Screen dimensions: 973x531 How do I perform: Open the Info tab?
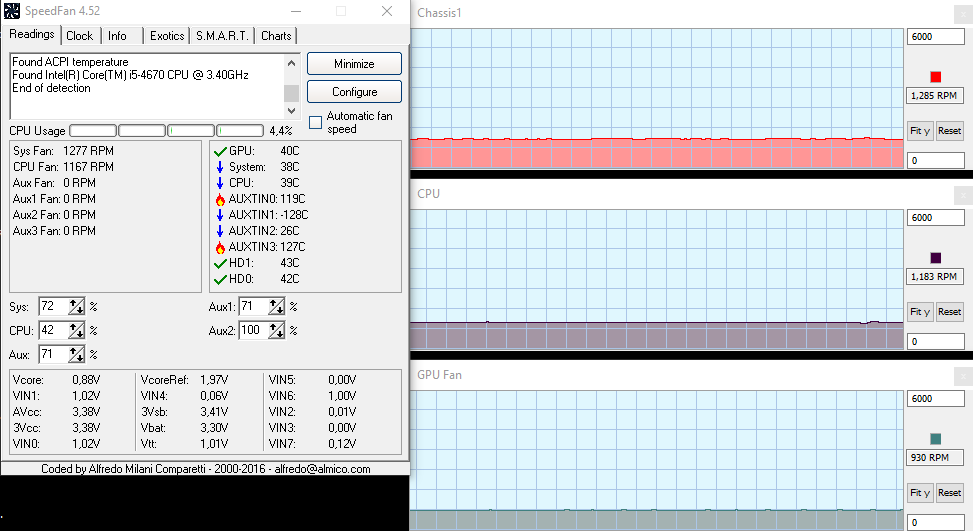(x=117, y=36)
